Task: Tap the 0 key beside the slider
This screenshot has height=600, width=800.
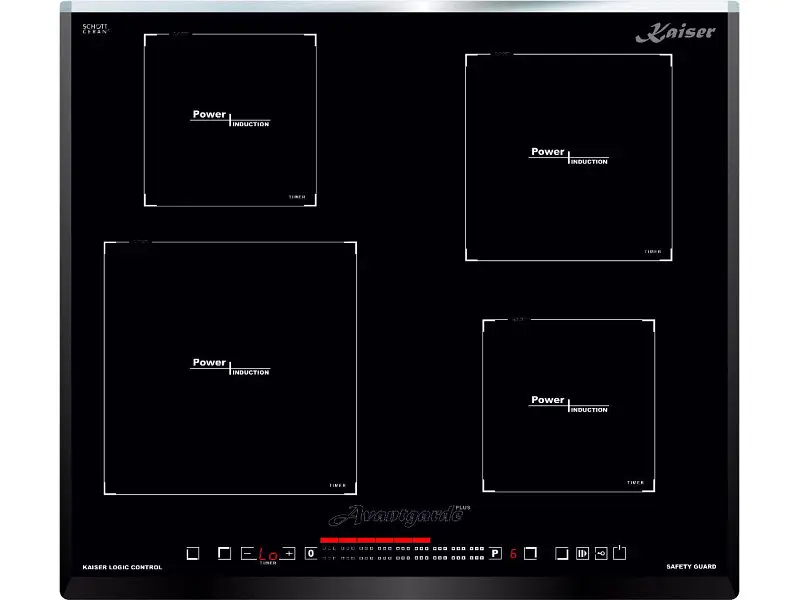Action: (311, 553)
